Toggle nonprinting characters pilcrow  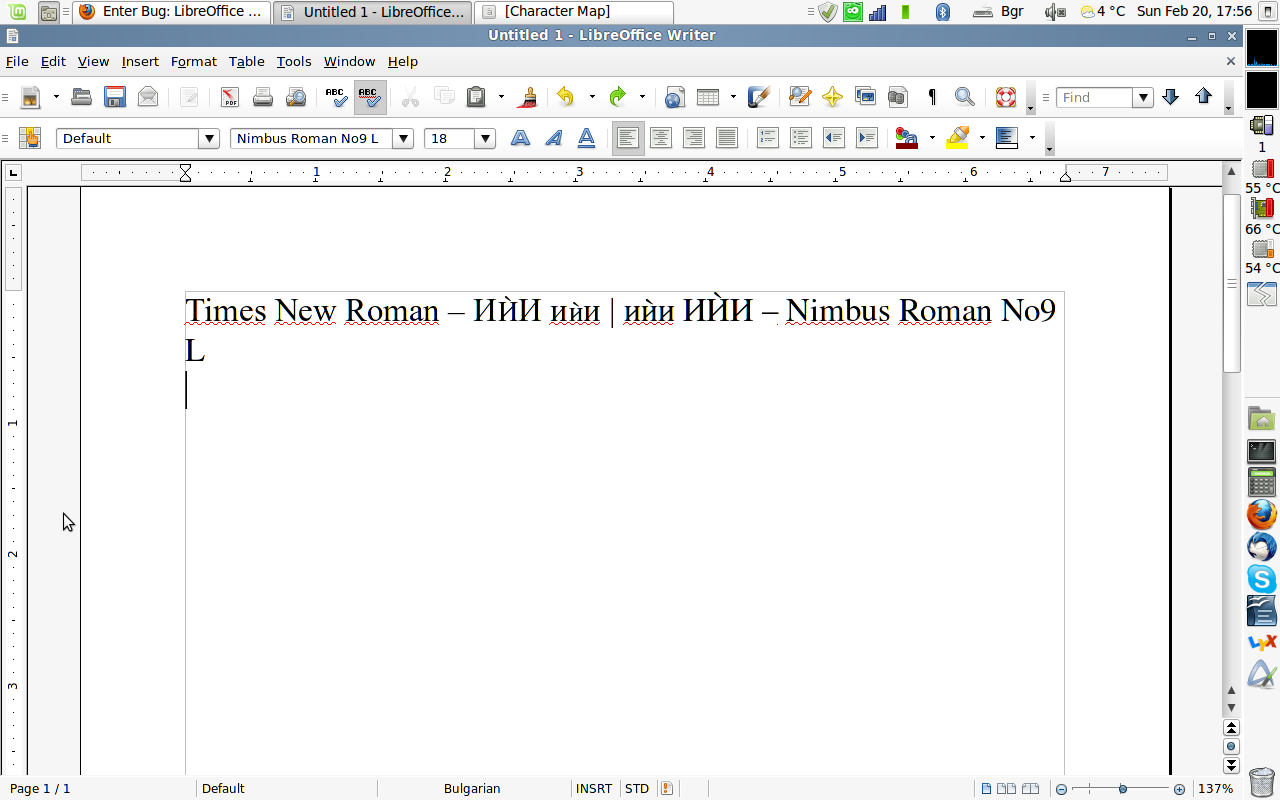point(932,97)
